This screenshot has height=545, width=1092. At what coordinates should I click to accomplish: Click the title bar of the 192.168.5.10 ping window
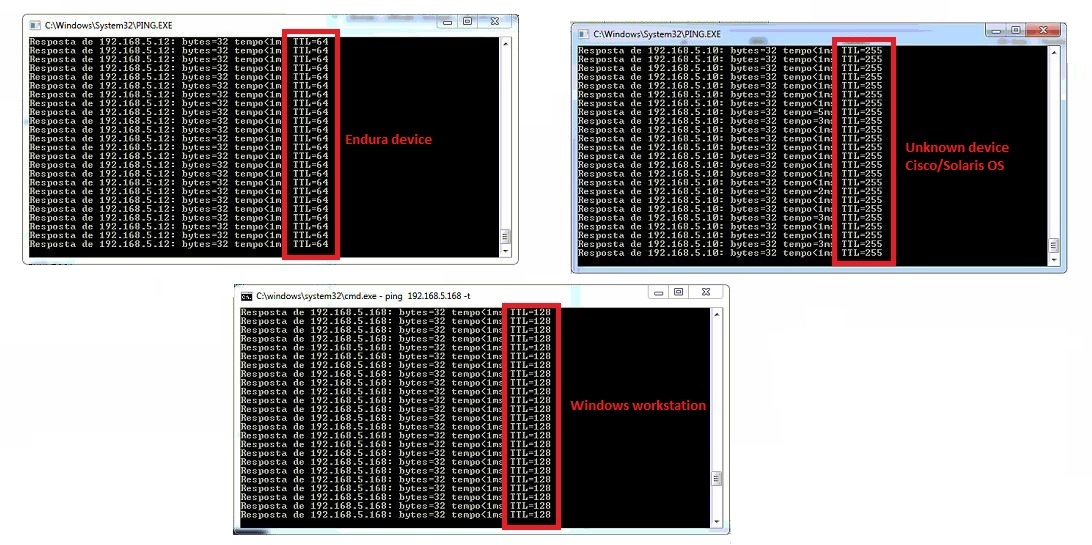[780, 34]
